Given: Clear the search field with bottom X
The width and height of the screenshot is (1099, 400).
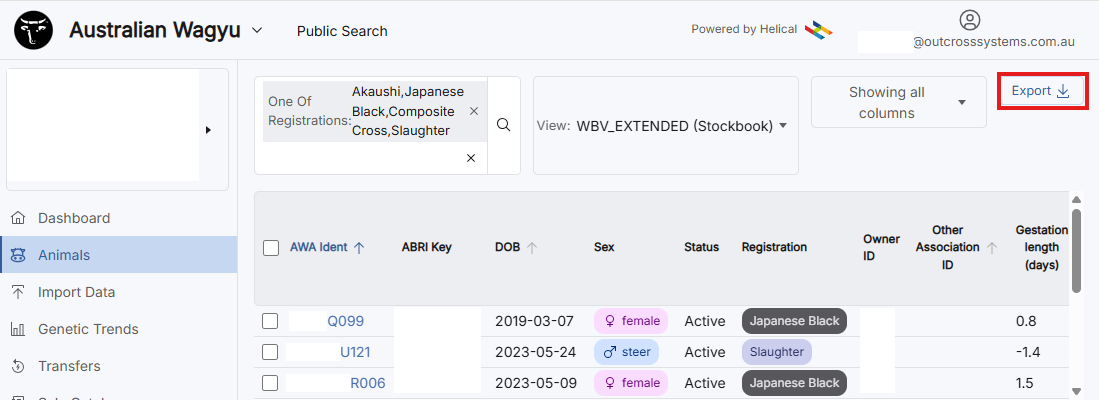Looking at the screenshot, I should pyautogui.click(x=471, y=158).
